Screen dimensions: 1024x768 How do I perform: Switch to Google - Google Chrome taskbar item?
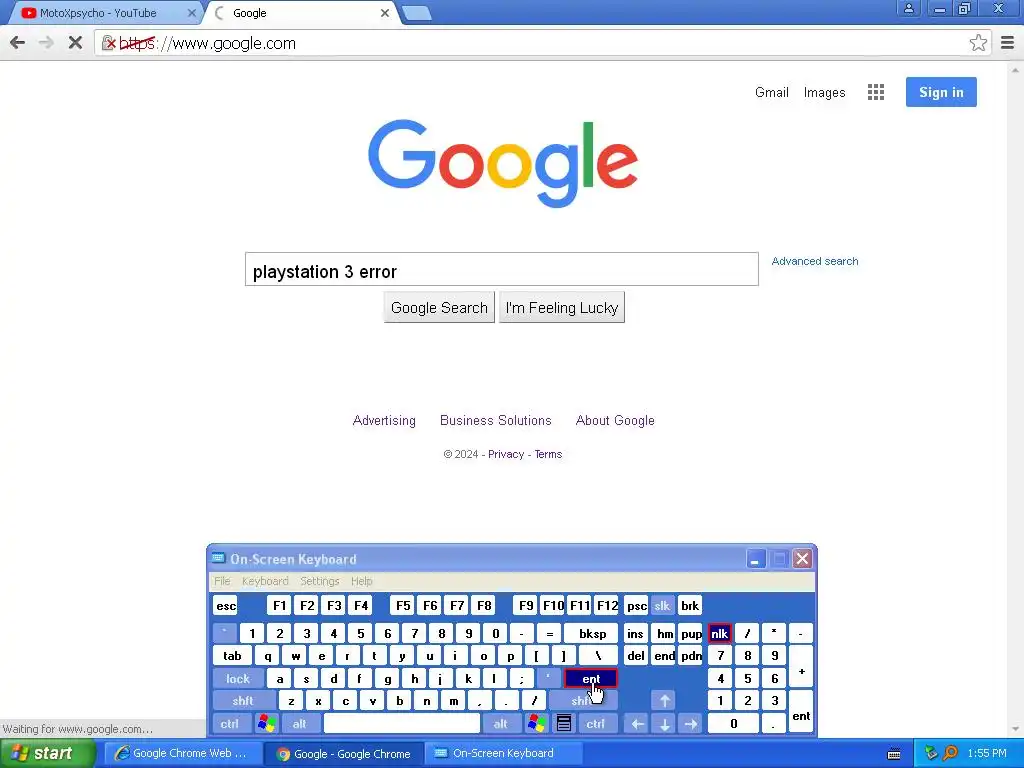(x=344, y=754)
